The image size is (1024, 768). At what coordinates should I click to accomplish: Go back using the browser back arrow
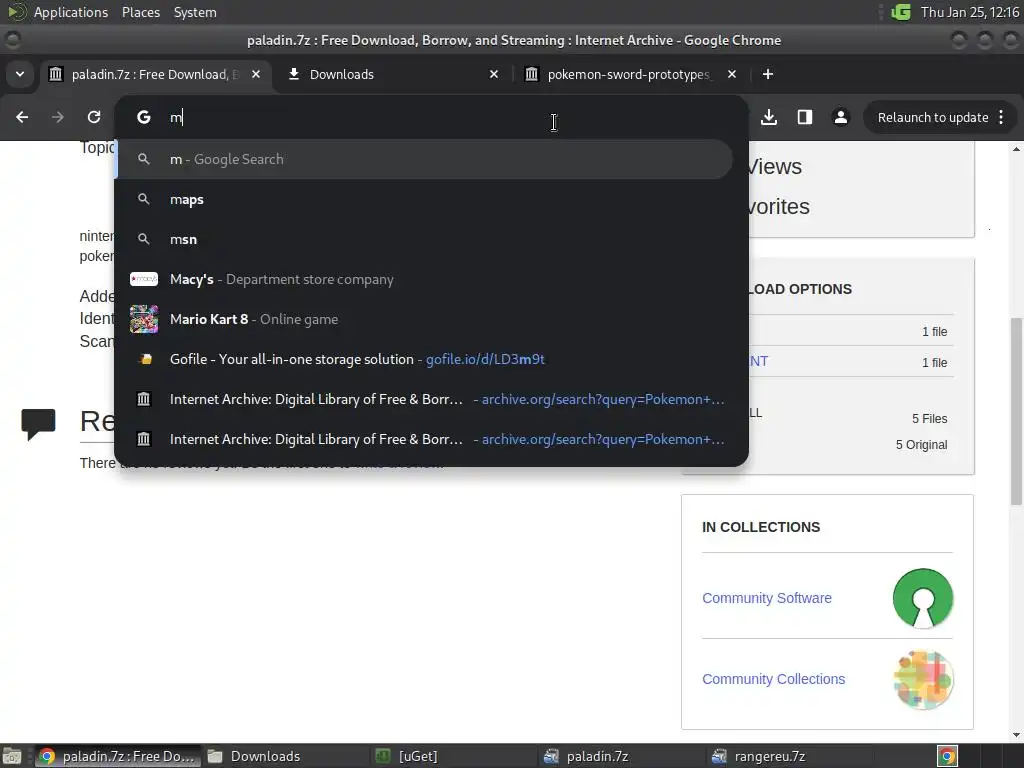[22, 118]
